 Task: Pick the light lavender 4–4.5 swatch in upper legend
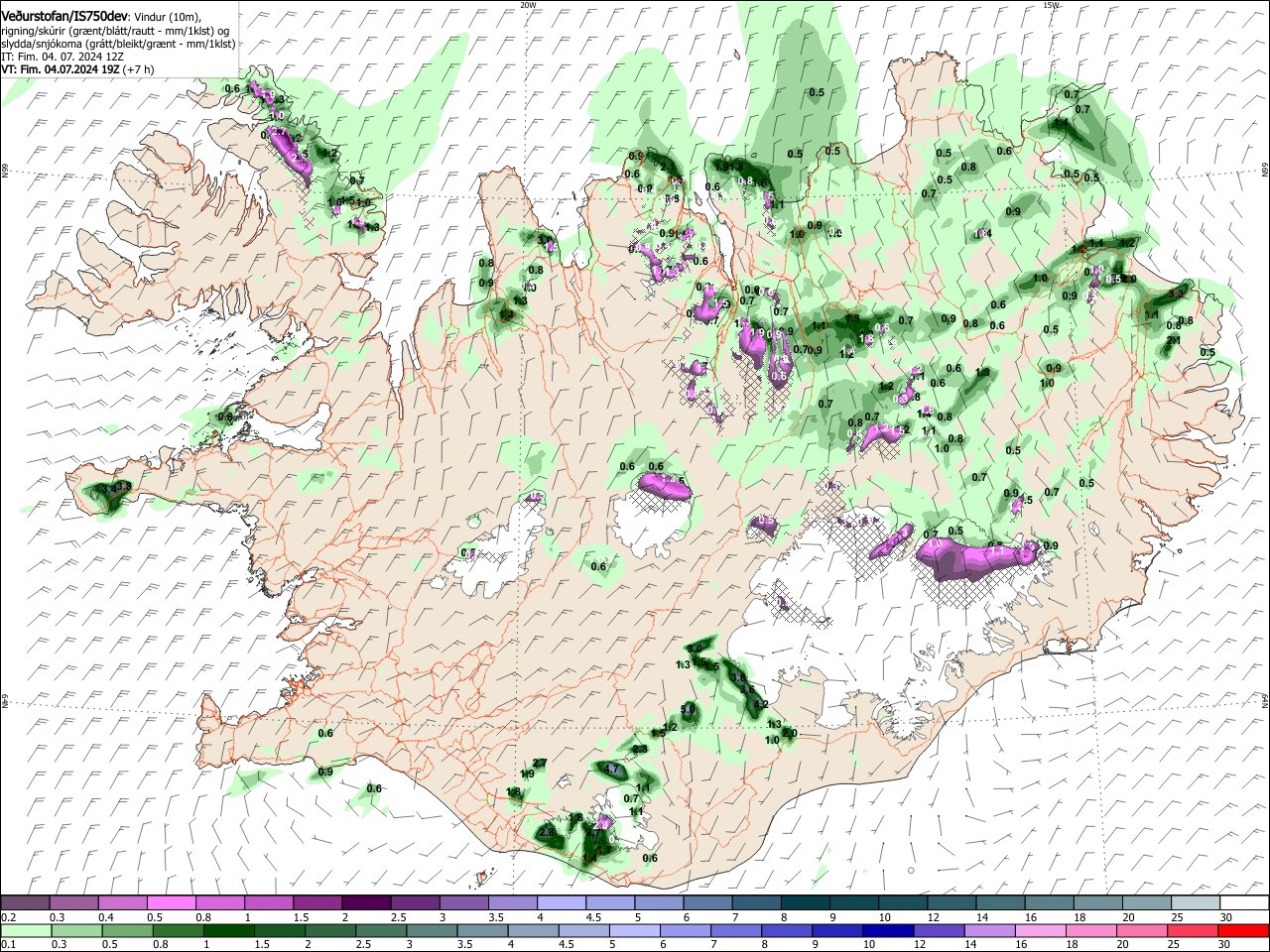(x=560, y=903)
